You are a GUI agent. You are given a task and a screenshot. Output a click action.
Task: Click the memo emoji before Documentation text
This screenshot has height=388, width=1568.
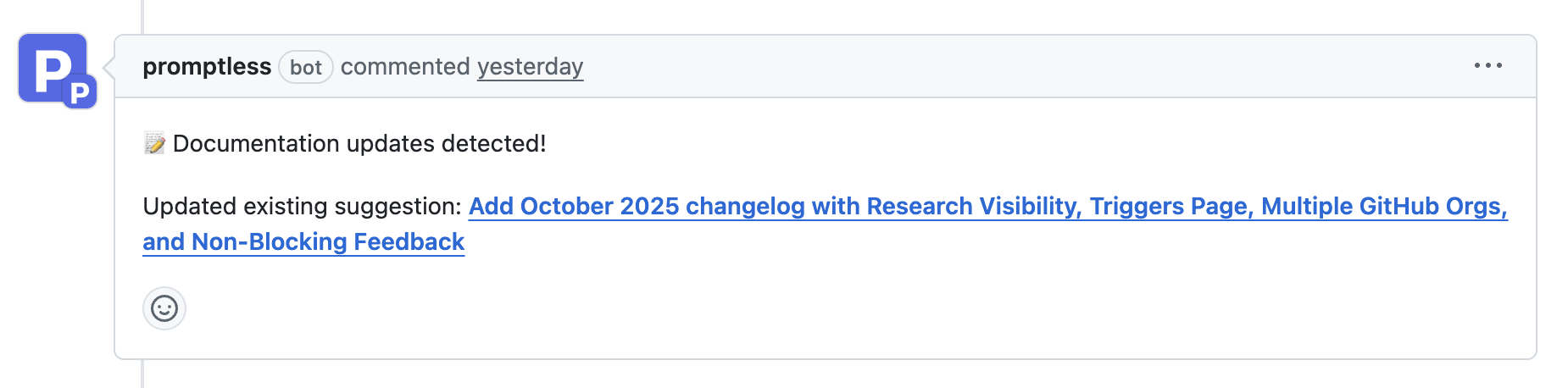tap(154, 144)
